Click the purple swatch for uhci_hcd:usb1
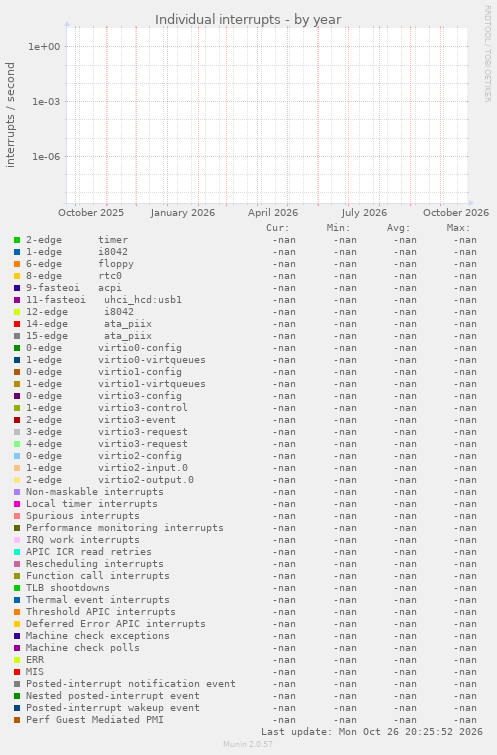The width and height of the screenshot is (497, 755). tap(17, 300)
